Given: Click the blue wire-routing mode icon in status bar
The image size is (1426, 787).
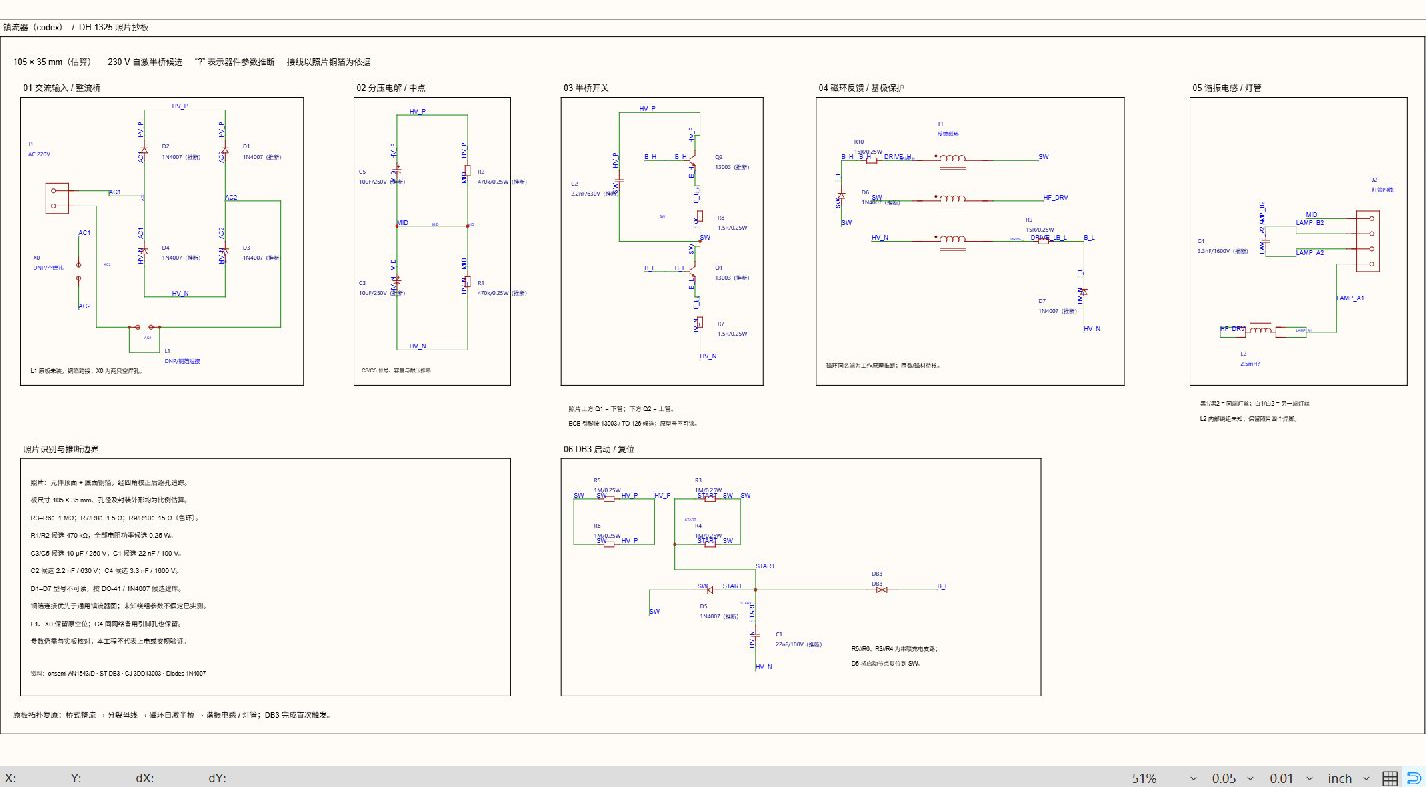Looking at the screenshot, I should point(1414,778).
